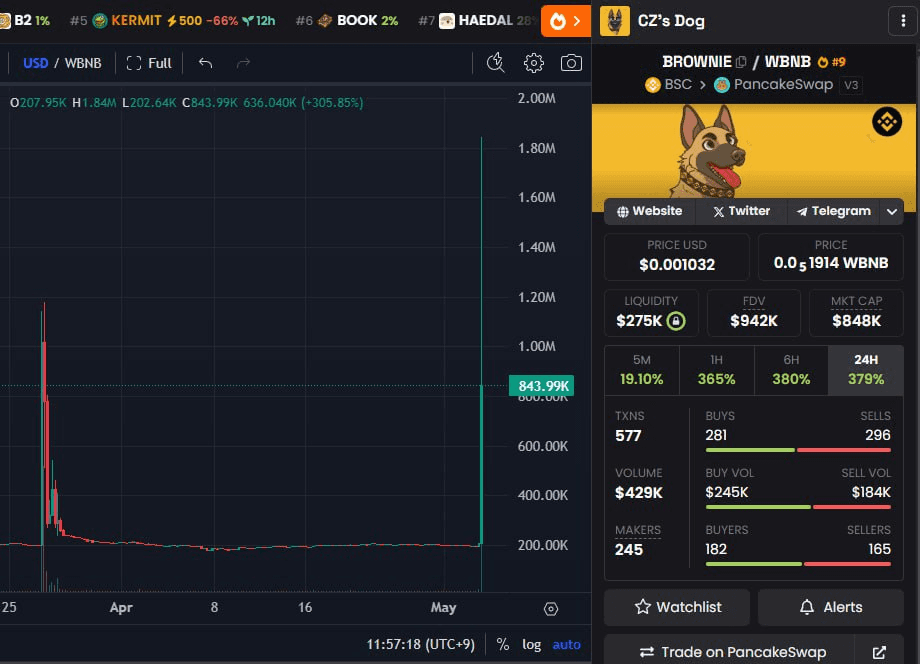
Task: Take chart snapshot with camera icon
Action: [x=571, y=63]
